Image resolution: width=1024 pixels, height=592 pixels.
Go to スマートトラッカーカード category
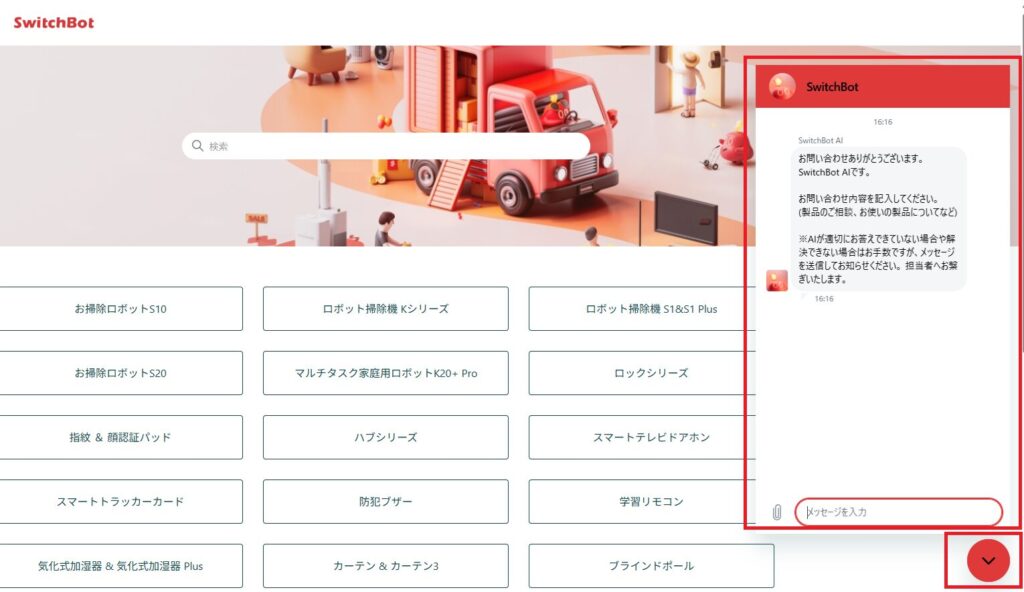(121, 501)
